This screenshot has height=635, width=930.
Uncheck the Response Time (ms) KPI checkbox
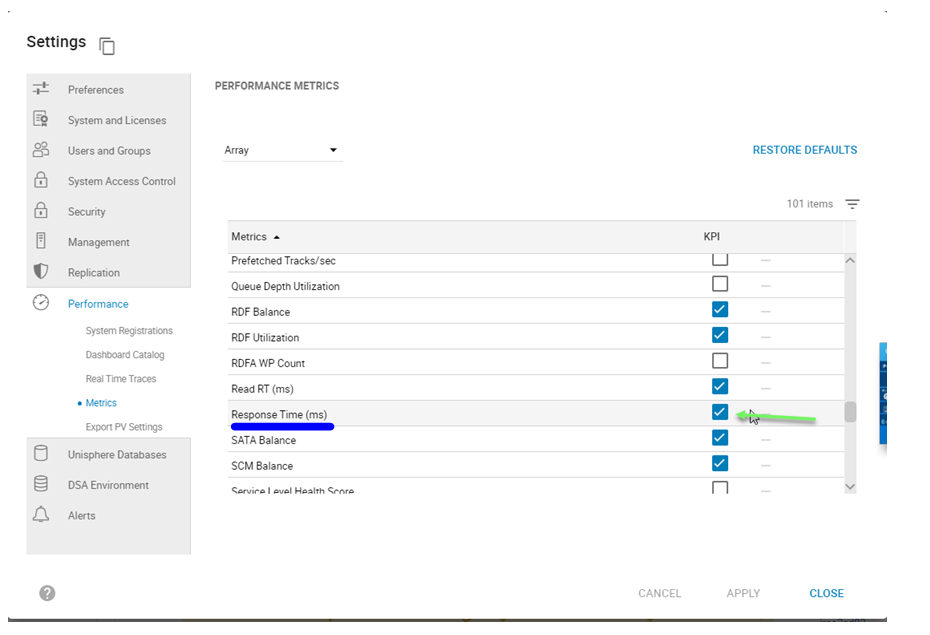720,412
